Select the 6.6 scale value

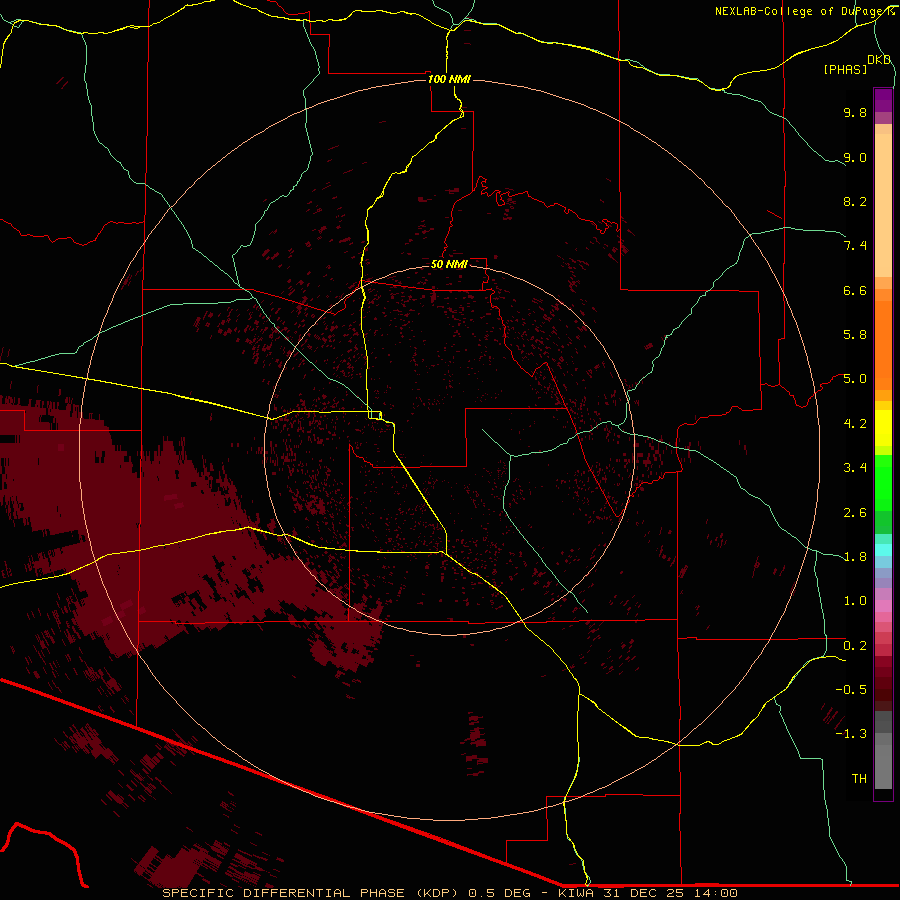coord(855,290)
